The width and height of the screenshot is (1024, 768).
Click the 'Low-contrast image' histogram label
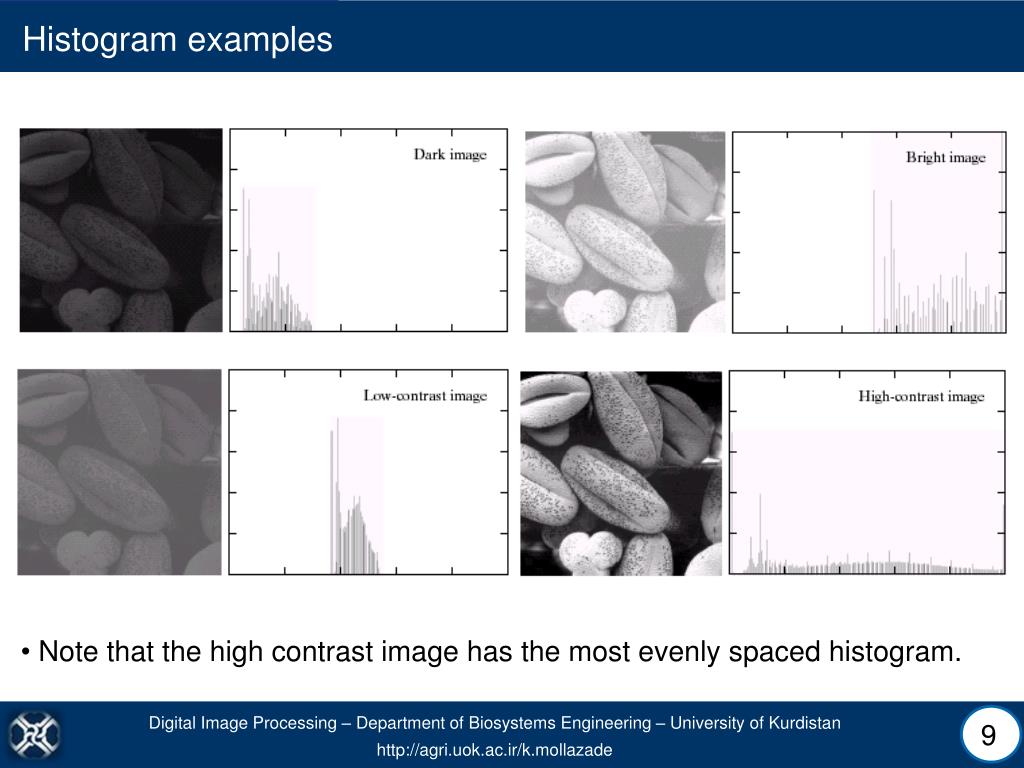pyautogui.click(x=425, y=396)
